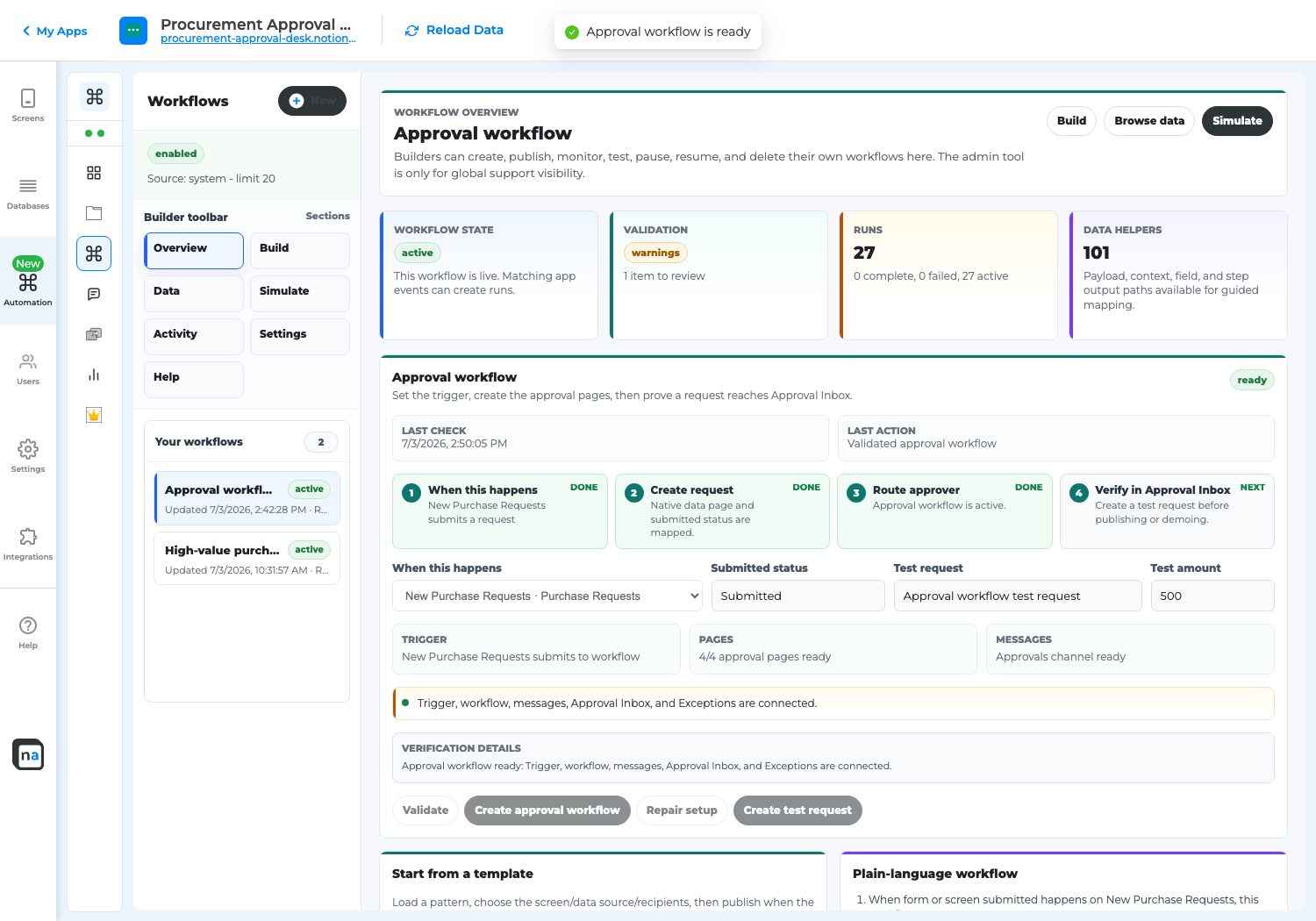Open the Databases section icon
The image size is (1316, 921).
28,185
